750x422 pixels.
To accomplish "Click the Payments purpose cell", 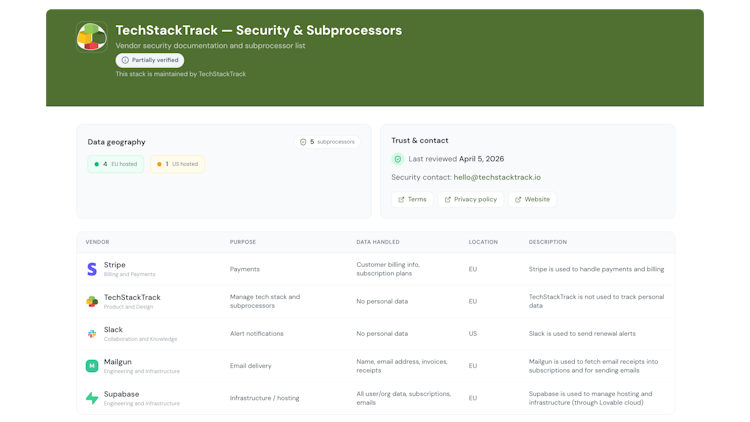I will click(x=244, y=269).
